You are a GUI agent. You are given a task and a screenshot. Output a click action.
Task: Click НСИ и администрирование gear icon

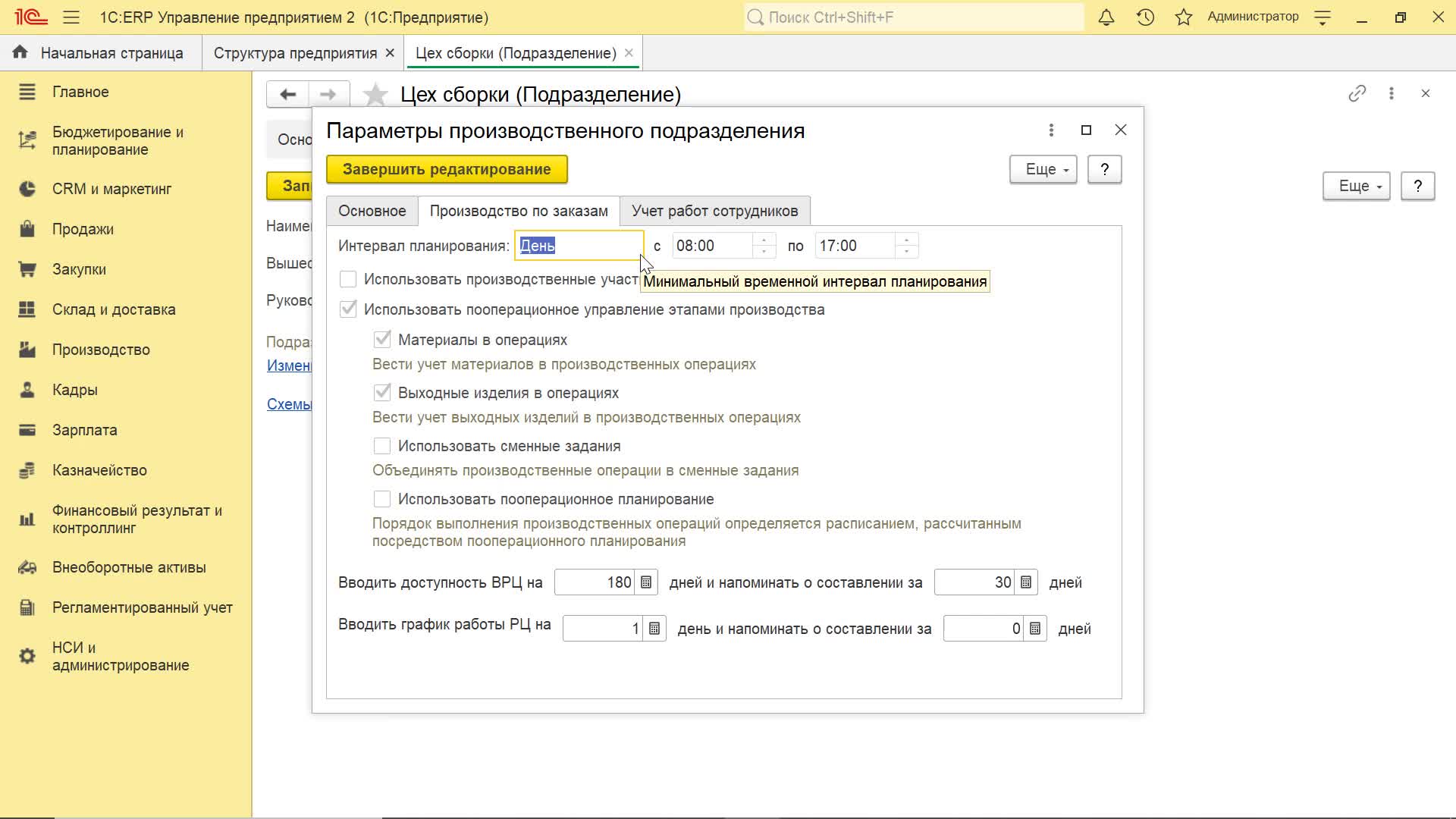pyautogui.click(x=27, y=656)
